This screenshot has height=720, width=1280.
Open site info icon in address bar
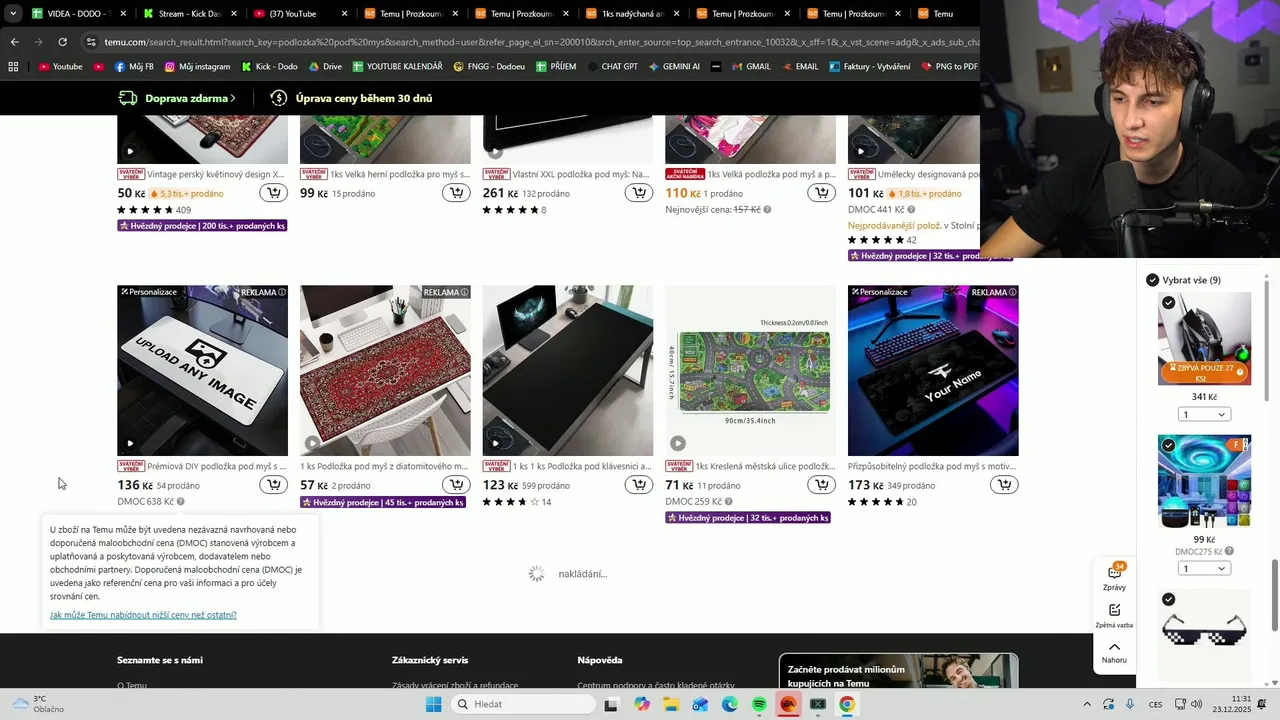(x=91, y=42)
